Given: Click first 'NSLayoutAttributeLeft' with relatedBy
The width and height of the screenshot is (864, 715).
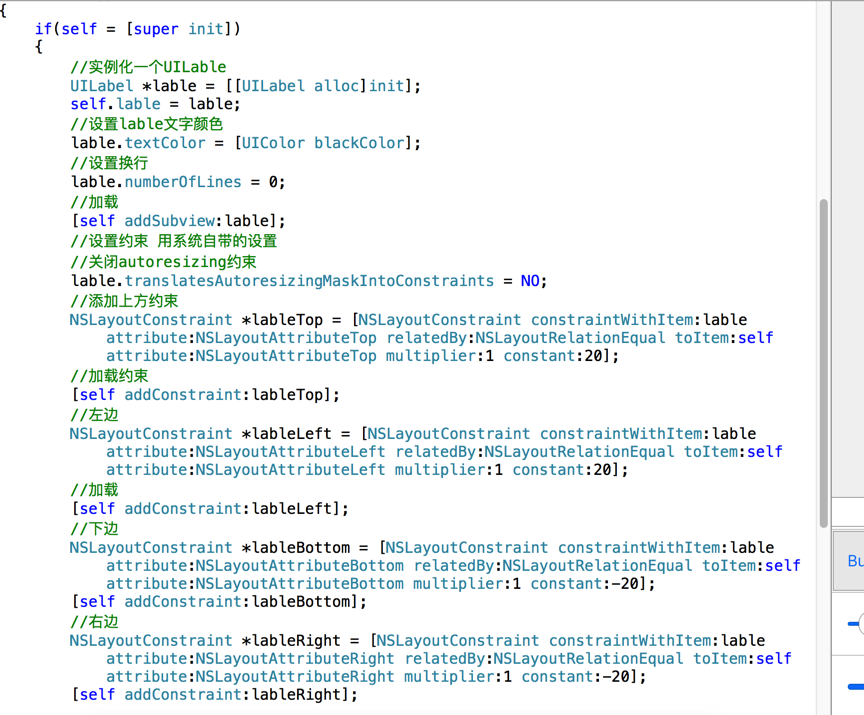Looking at the screenshot, I should 290,452.
